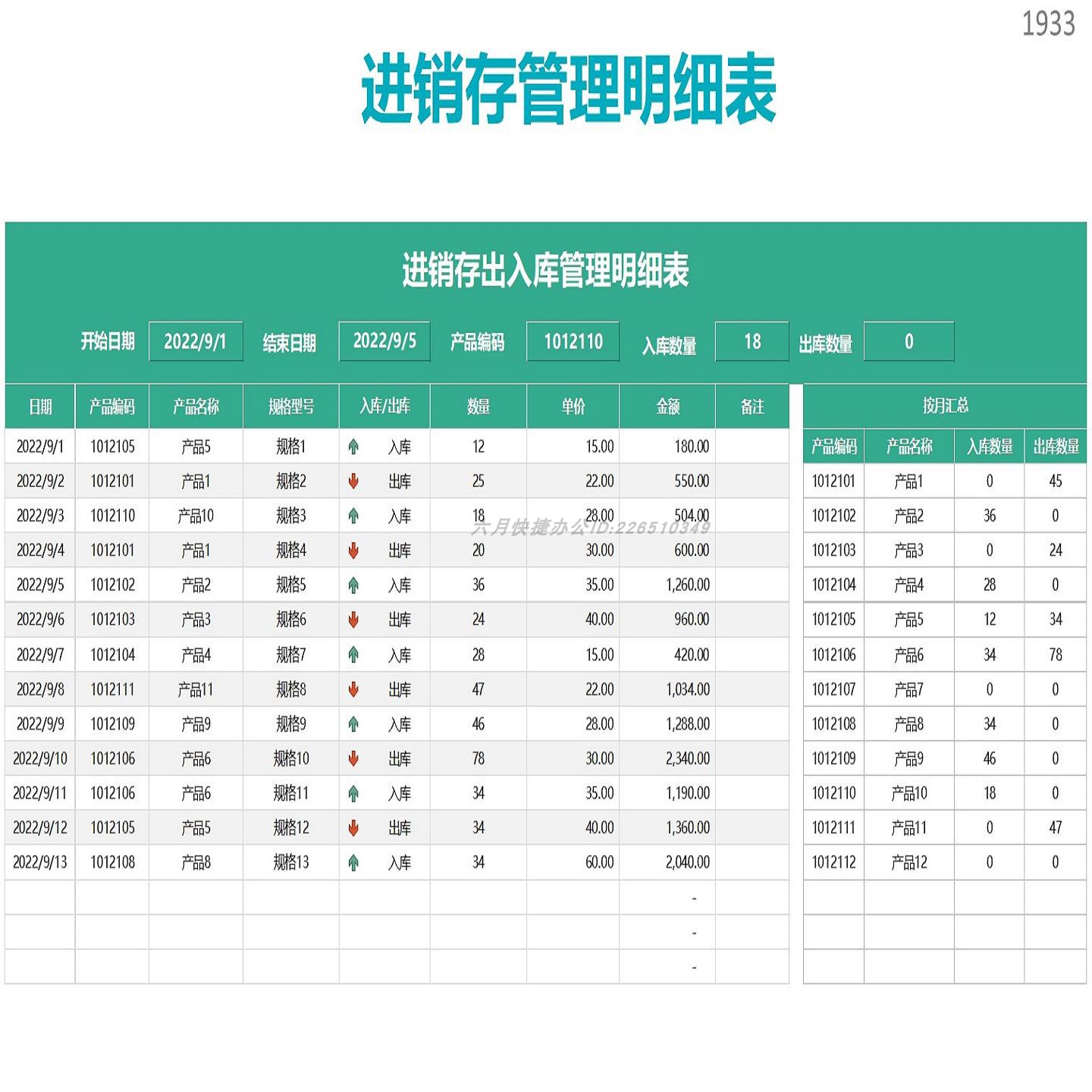This screenshot has width=1092, height=1092.
Task: Click the 备注 column header
Action: point(752,406)
